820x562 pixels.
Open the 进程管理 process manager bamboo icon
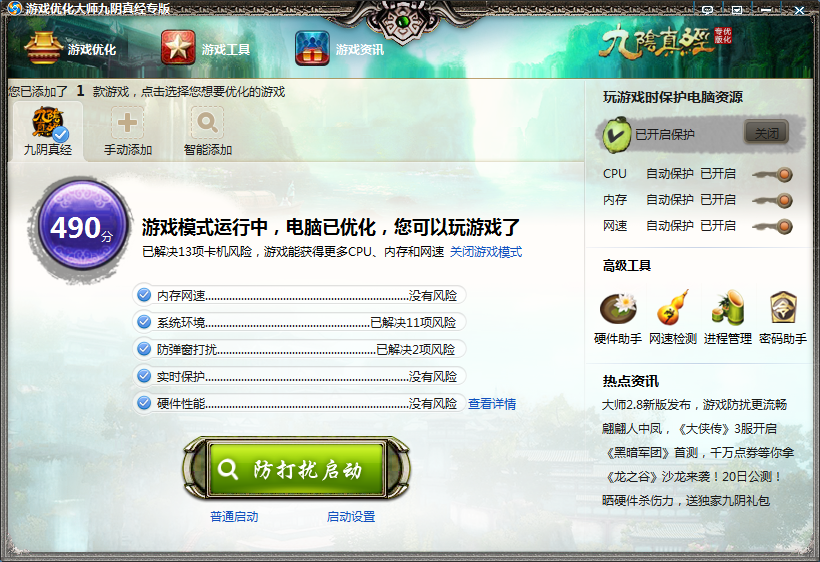[x=728, y=308]
